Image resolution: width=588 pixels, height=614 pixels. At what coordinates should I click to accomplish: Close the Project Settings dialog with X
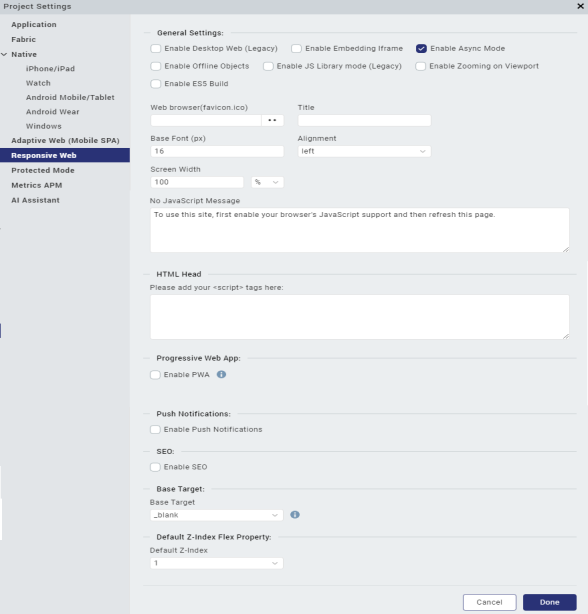tap(581, 6)
